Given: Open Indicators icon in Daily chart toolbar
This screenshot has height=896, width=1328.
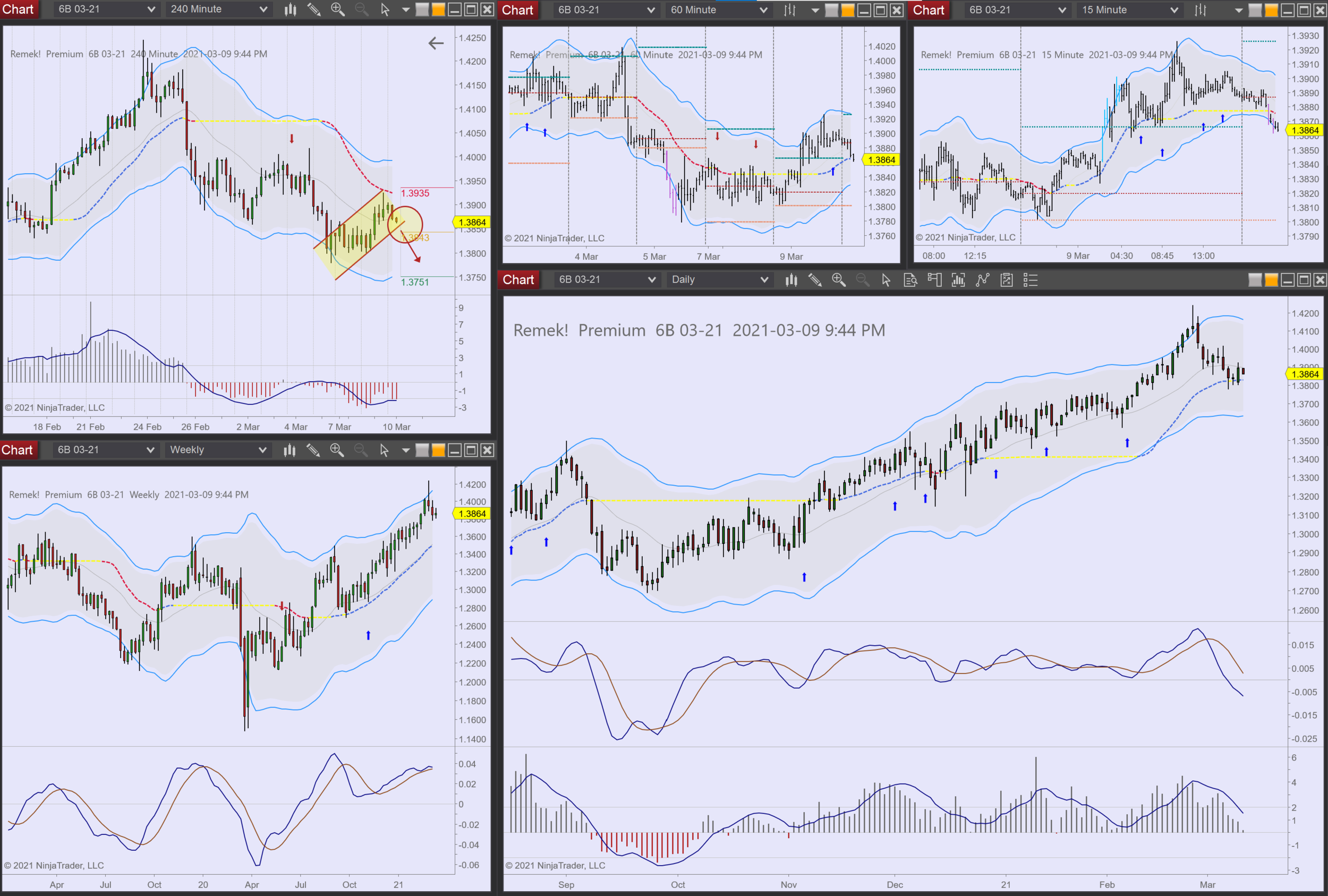Looking at the screenshot, I should 982,280.
